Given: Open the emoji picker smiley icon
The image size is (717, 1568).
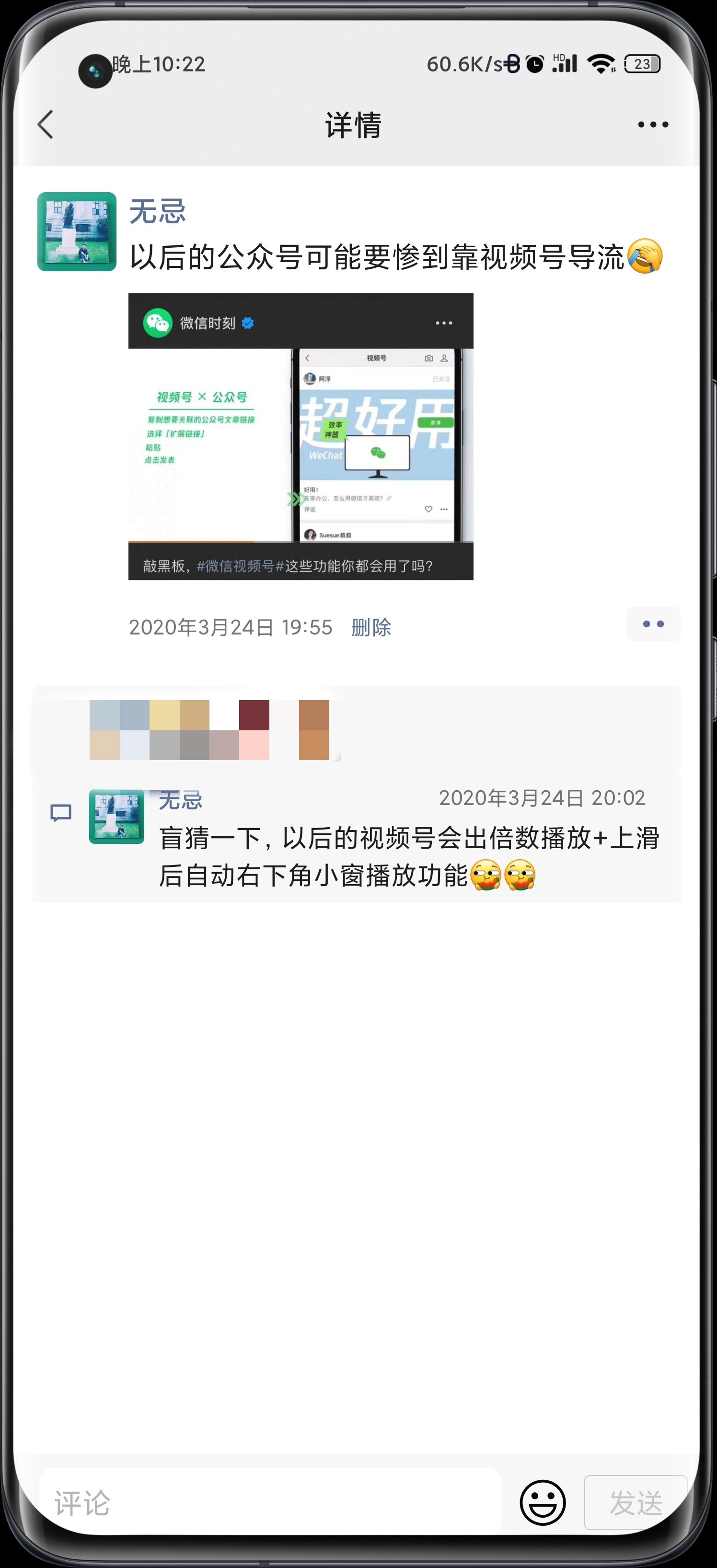Looking at the screenshot, I should 543,1503.
